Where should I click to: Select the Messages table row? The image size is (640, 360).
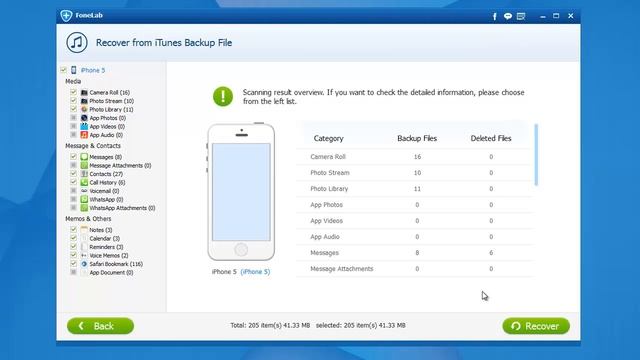(x=415, y=253)
